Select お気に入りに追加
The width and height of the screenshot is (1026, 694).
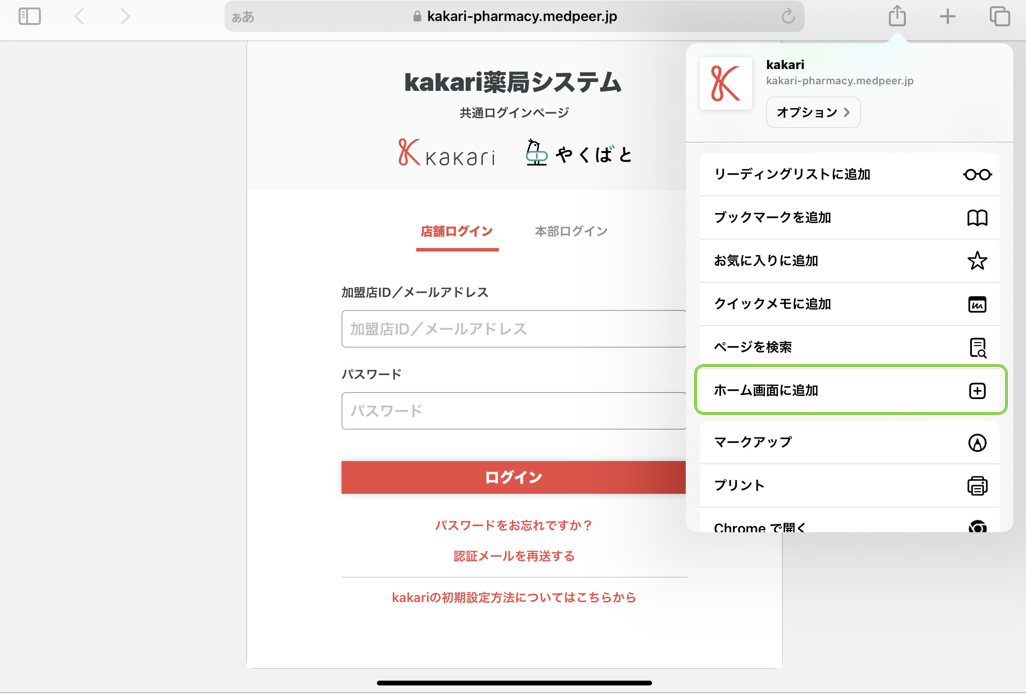(849, 261)
